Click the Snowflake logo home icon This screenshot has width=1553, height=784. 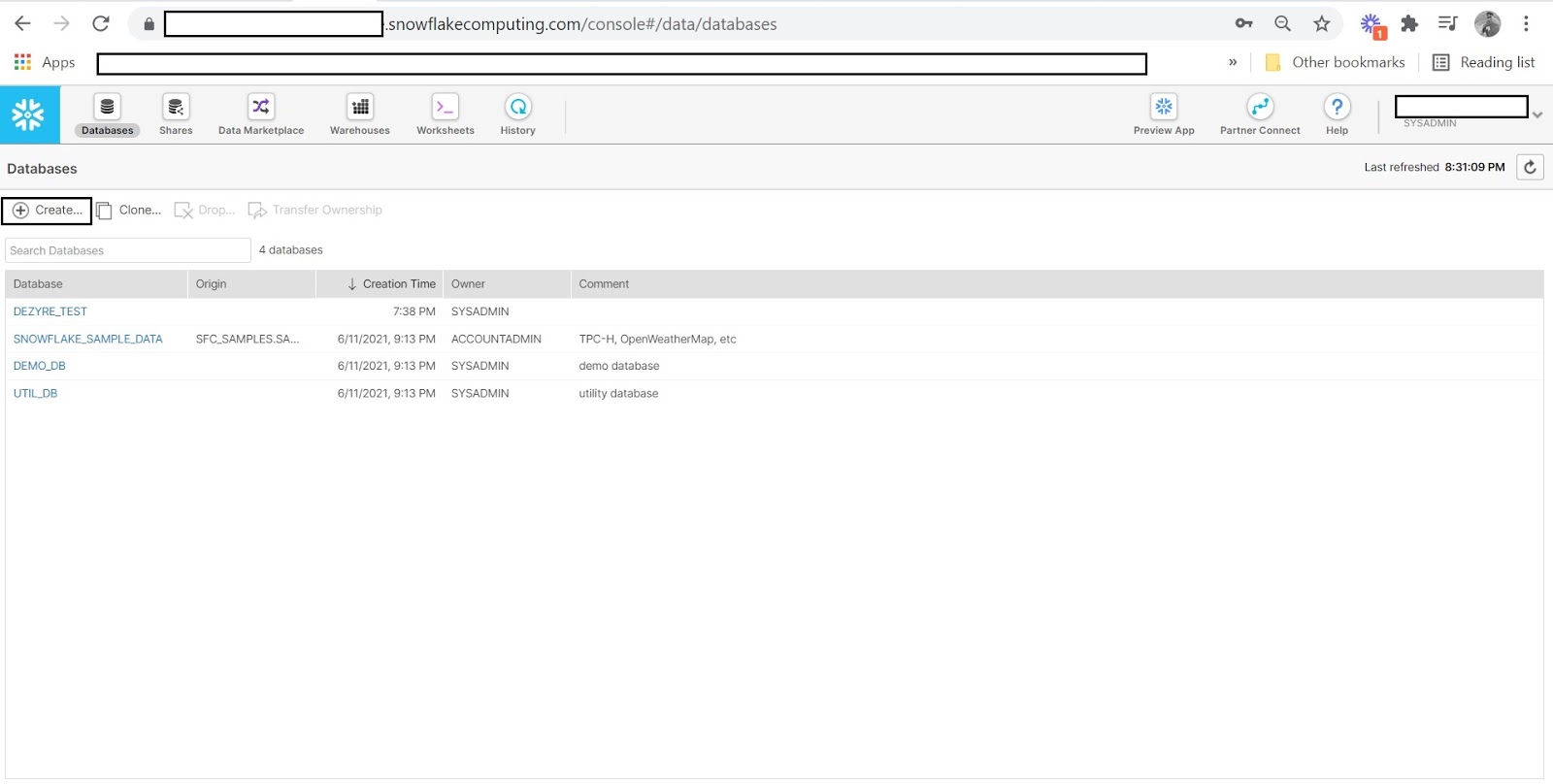tap(29, 114)
